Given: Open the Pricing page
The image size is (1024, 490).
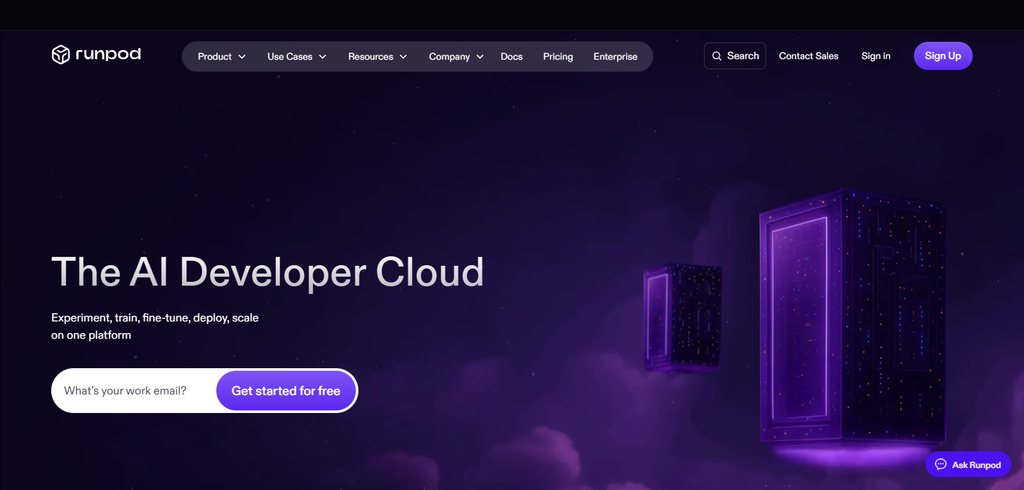Looking at the screenshot, I should (x=558, y=57).
